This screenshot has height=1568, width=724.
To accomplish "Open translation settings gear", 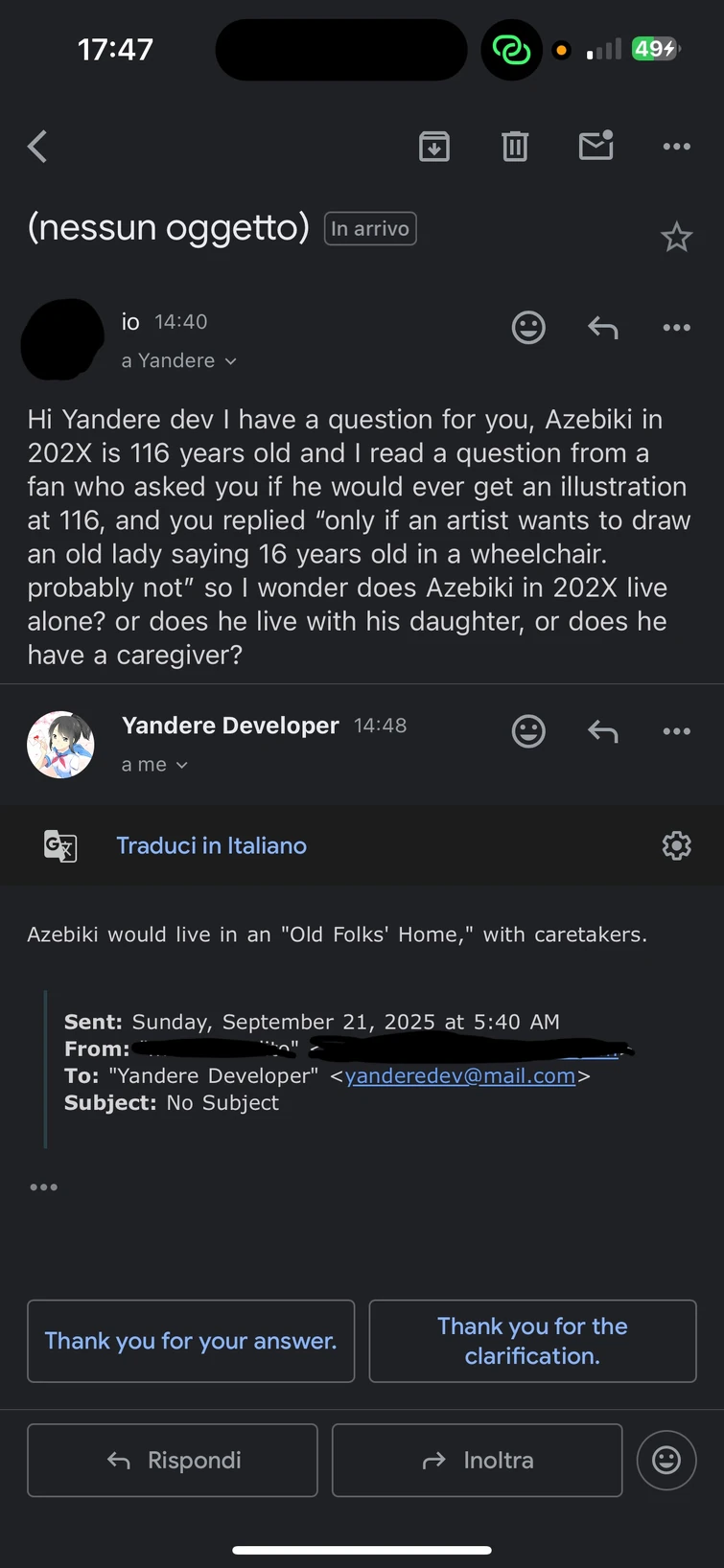I will coord(676,845).
